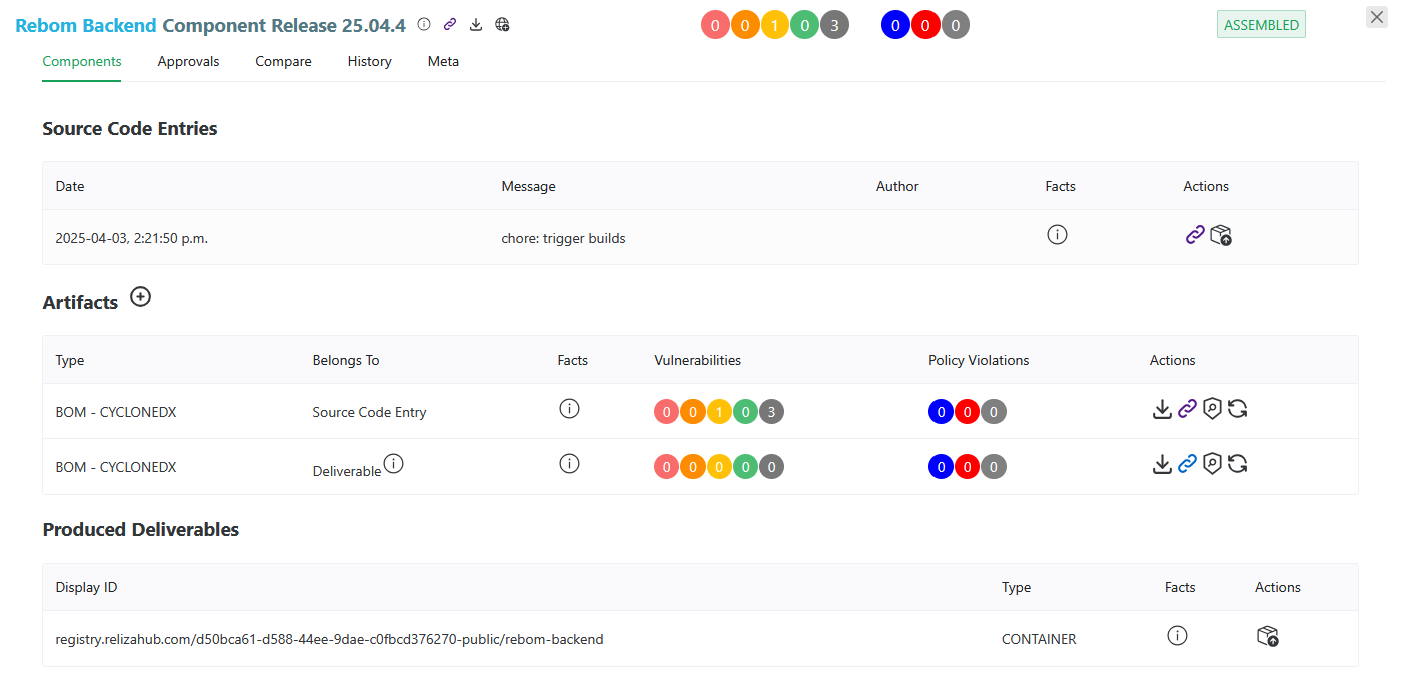Refresh the Source Code Entry BOM artifact
Image resolution: width=1401 pixels, height=680 pixels.
click(1238, 408)
